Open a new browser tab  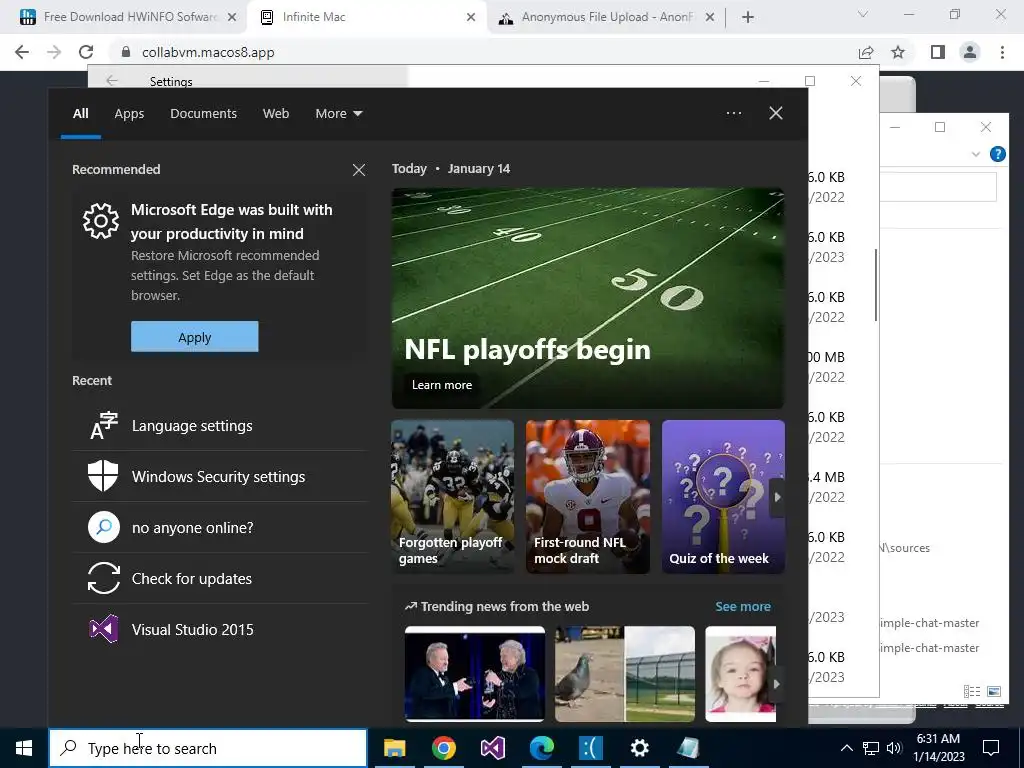(x=748, y=17)
